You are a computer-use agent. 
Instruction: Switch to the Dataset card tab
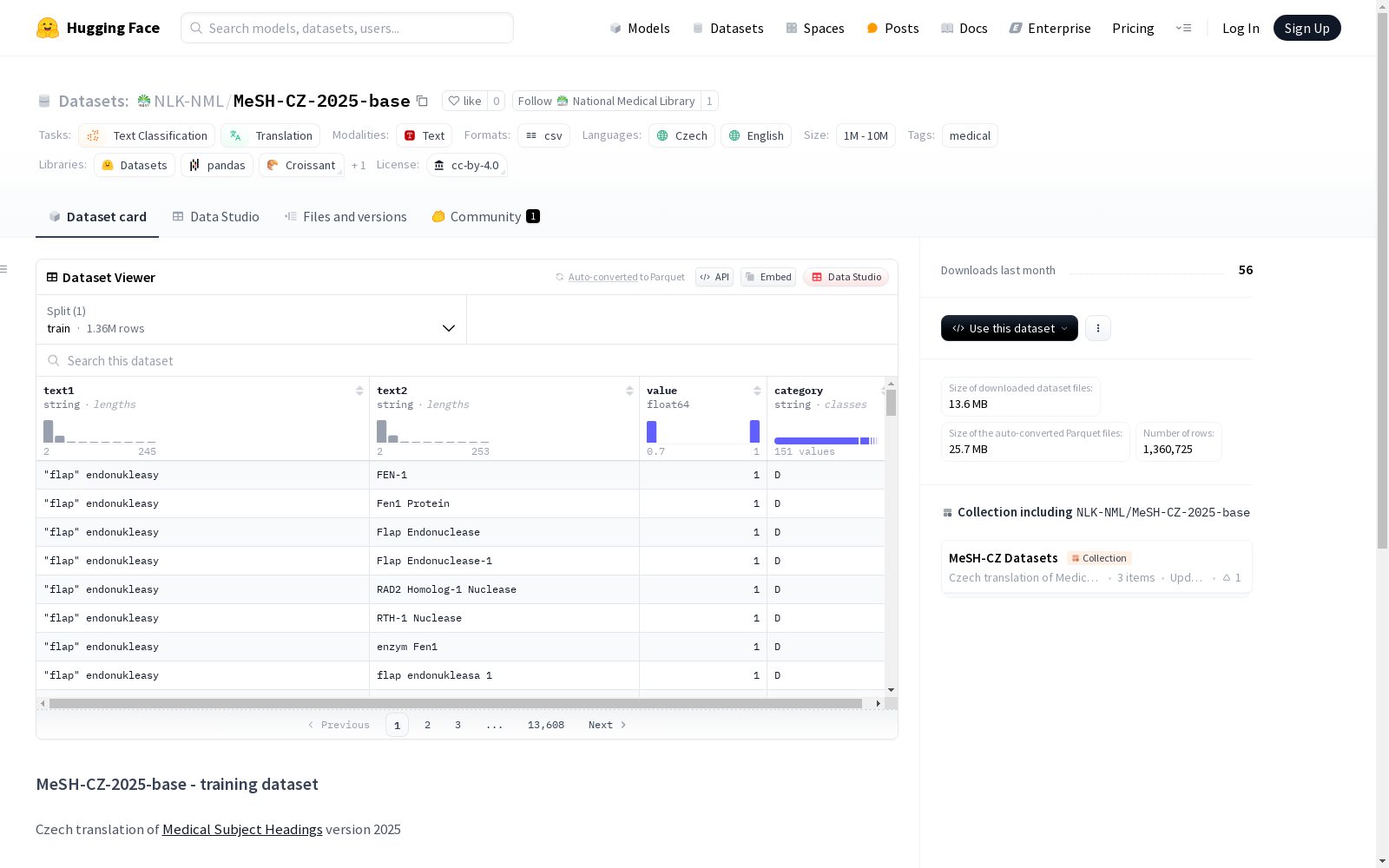pos(97,217)
